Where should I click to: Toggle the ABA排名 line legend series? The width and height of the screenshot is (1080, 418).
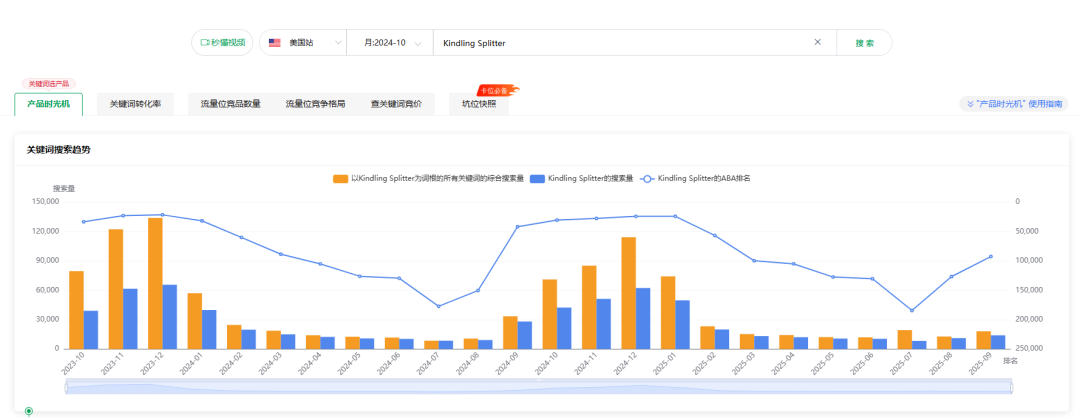click(695, 178)
